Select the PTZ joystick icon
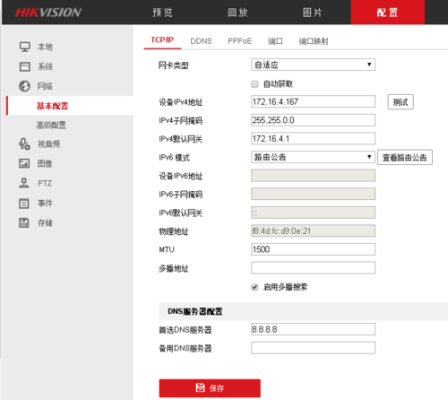The width and height of the screenshot is (448, 400). pos(24,183)
